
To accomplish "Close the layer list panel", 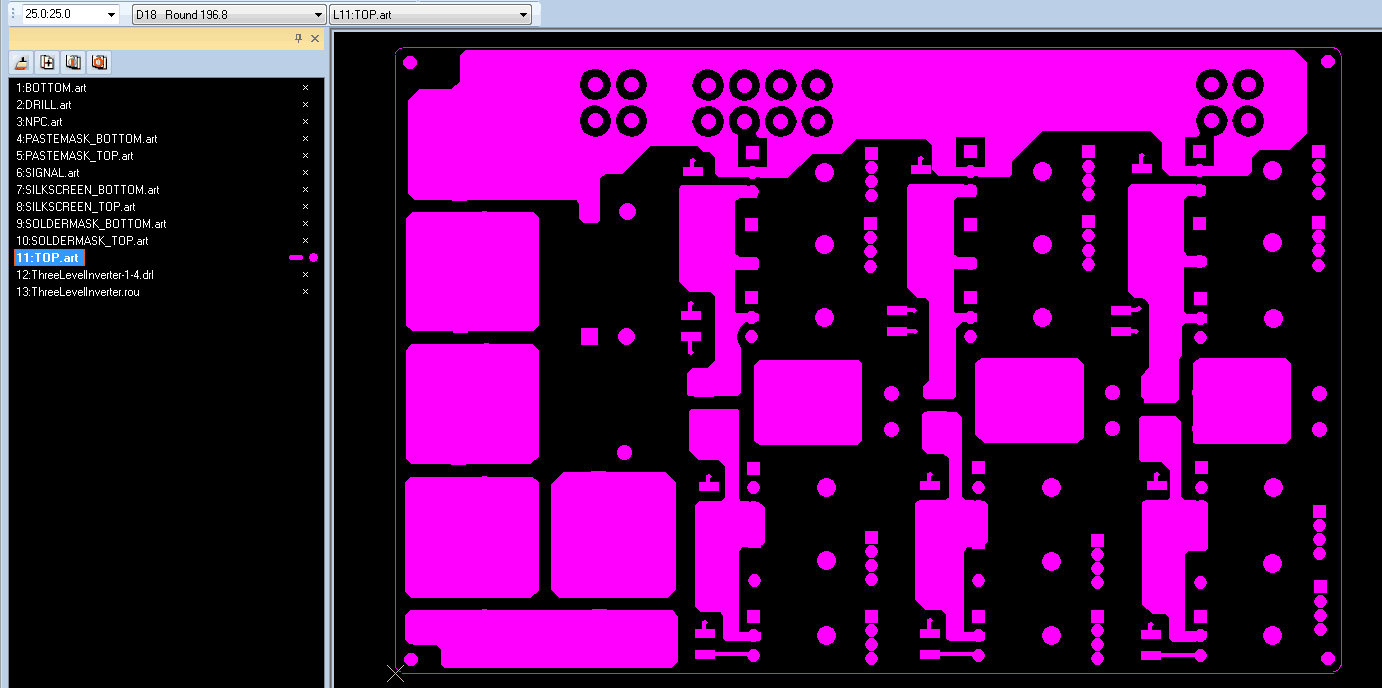I will [315, 38].
